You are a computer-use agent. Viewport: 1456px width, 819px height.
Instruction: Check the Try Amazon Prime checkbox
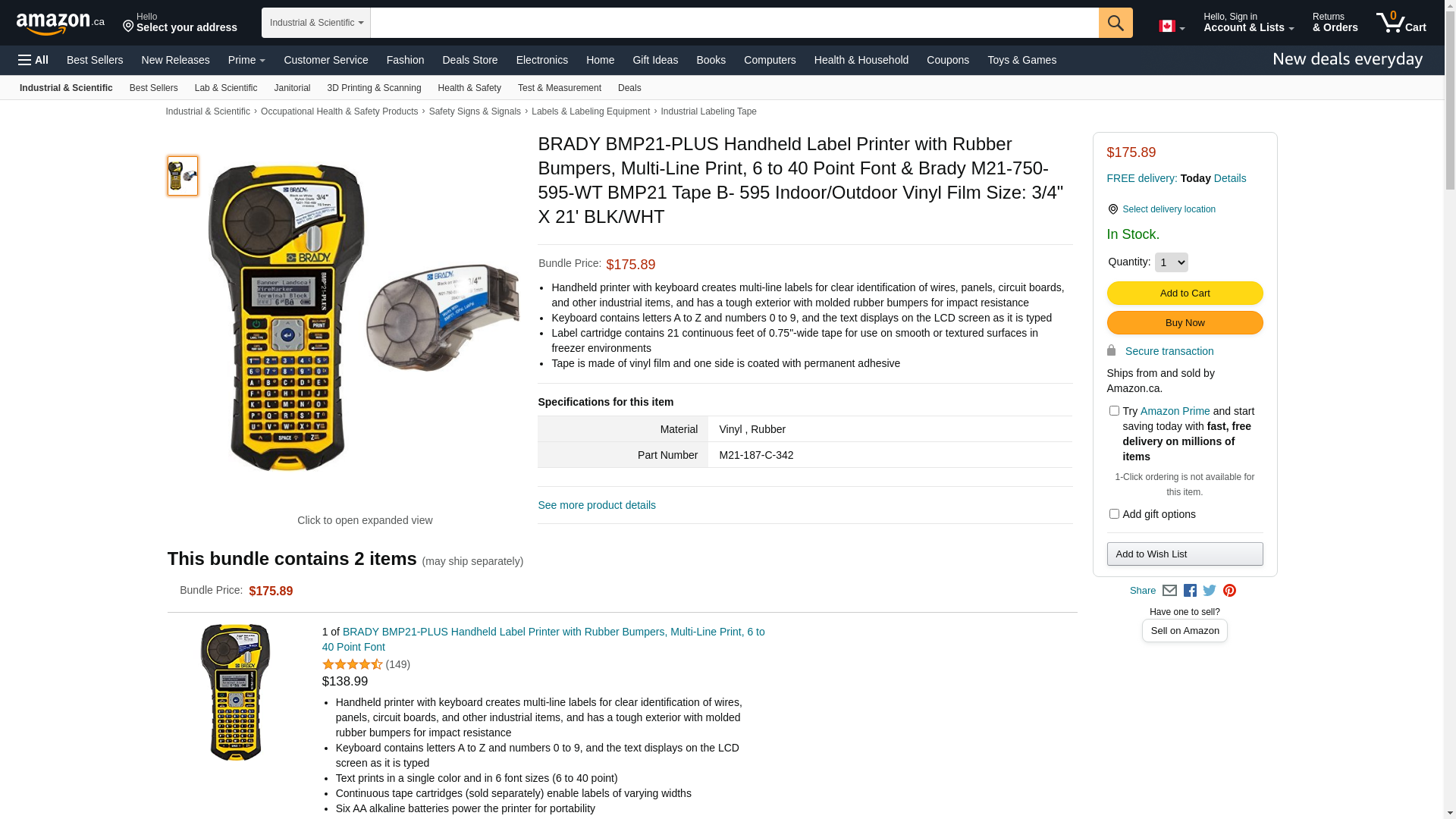point(1114,411)
